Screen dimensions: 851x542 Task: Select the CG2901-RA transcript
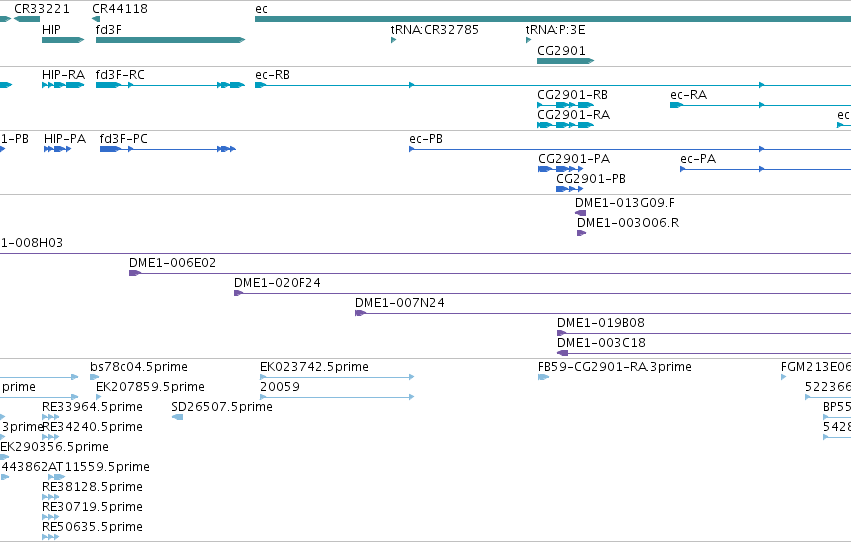566,125
